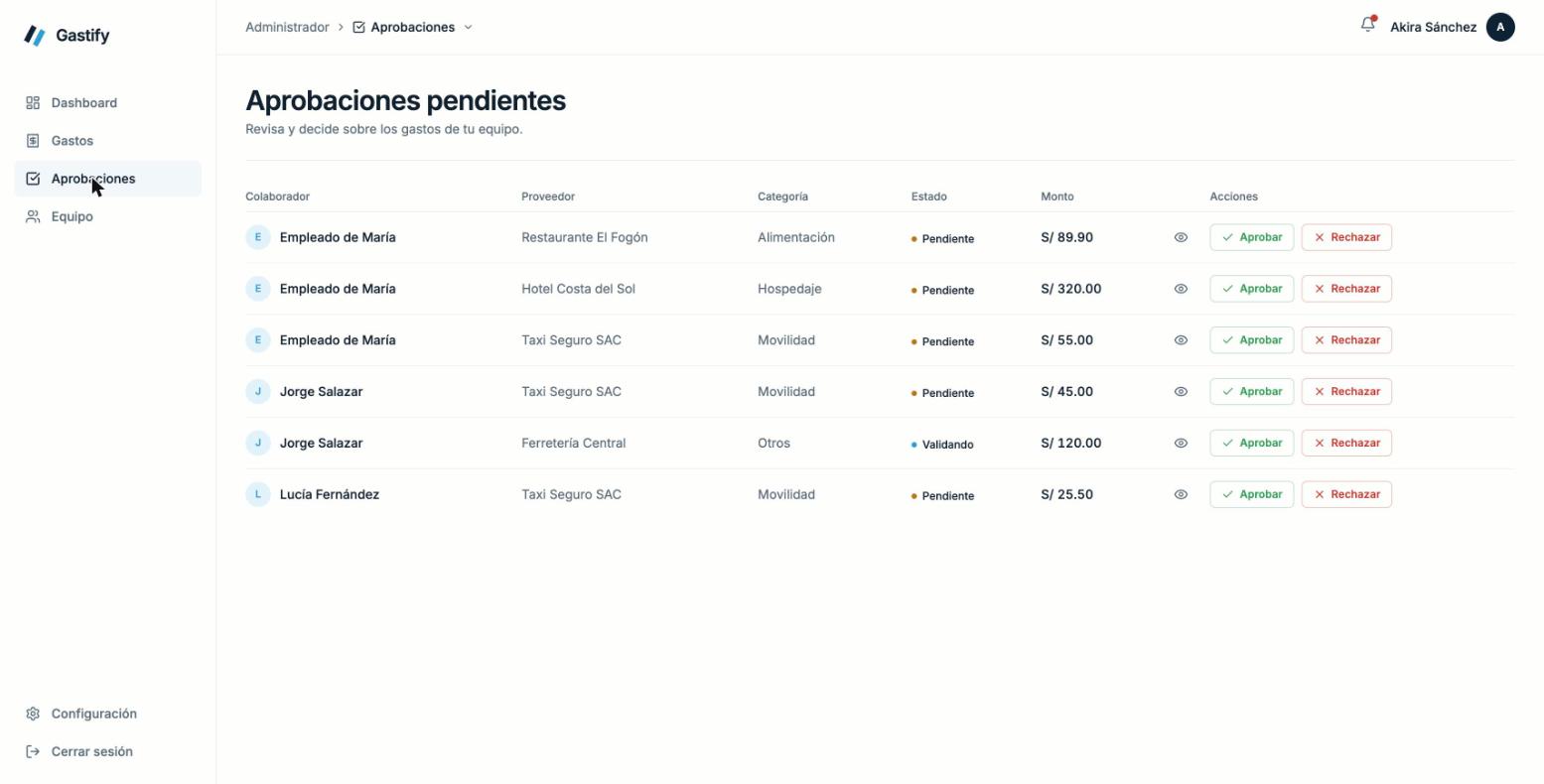Screen dimensions: 1544x784
Task: Click the Cerrar sesión logout icon
Action: pyautogui.click(x=33, y=751)
